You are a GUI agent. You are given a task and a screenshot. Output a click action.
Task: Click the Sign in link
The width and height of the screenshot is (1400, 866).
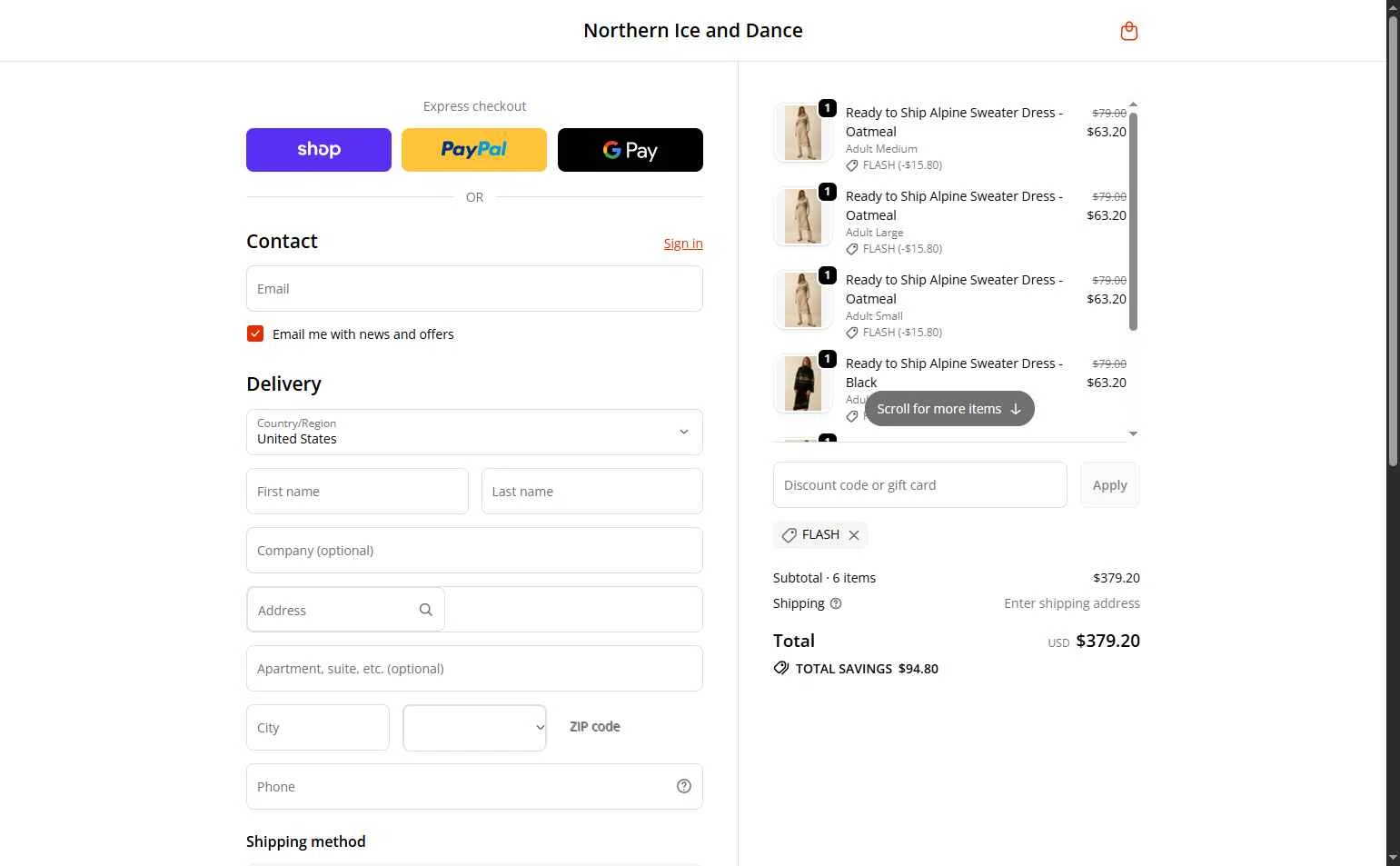[x=683, y=244]
